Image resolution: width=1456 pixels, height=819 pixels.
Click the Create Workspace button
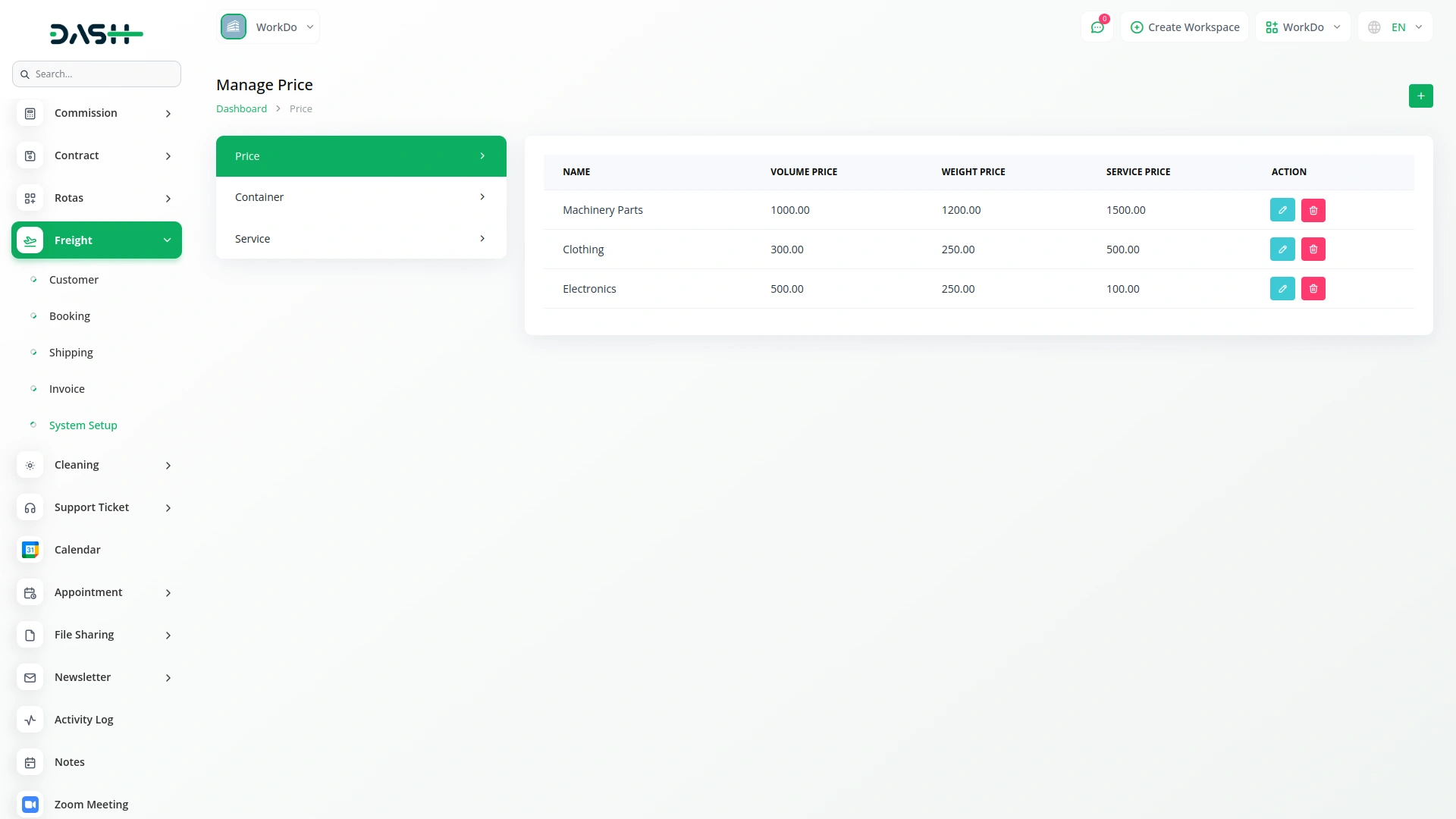(1185, 27)
